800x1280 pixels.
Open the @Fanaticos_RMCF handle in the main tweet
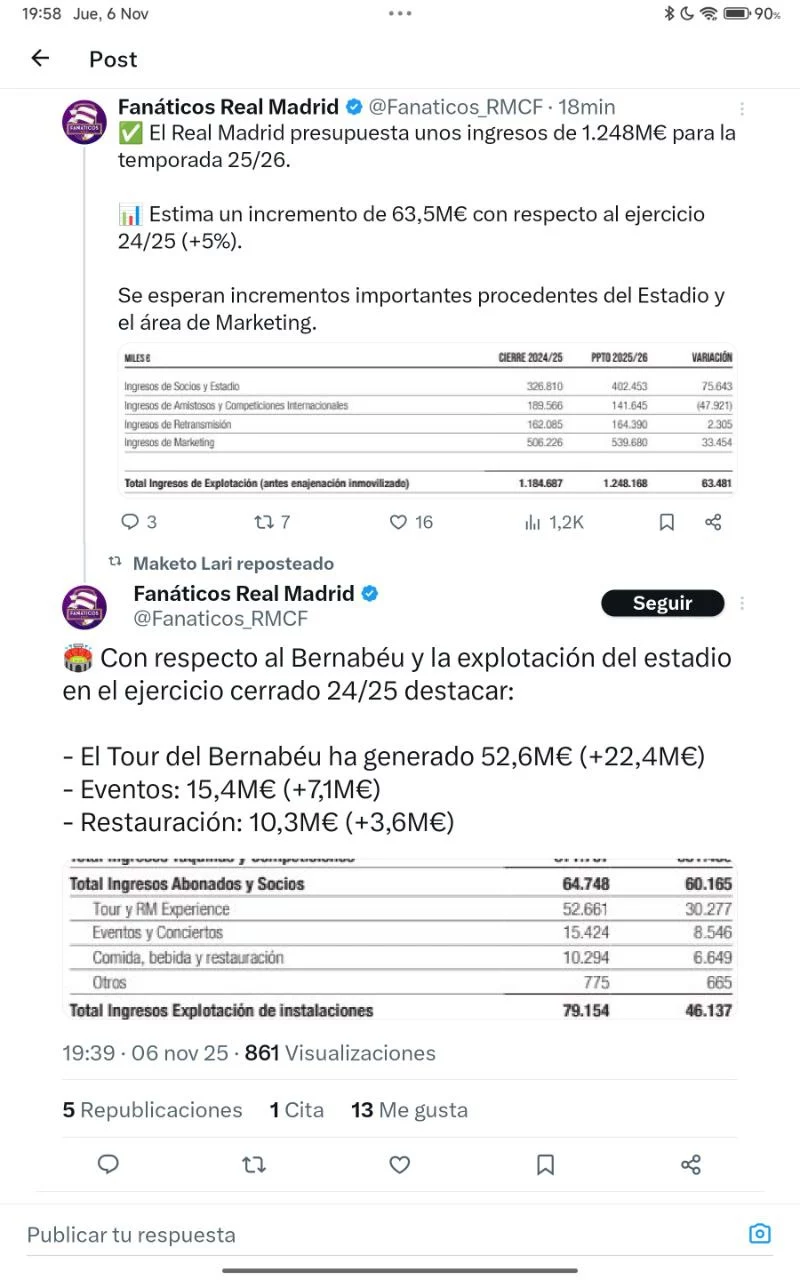(220, 619)
